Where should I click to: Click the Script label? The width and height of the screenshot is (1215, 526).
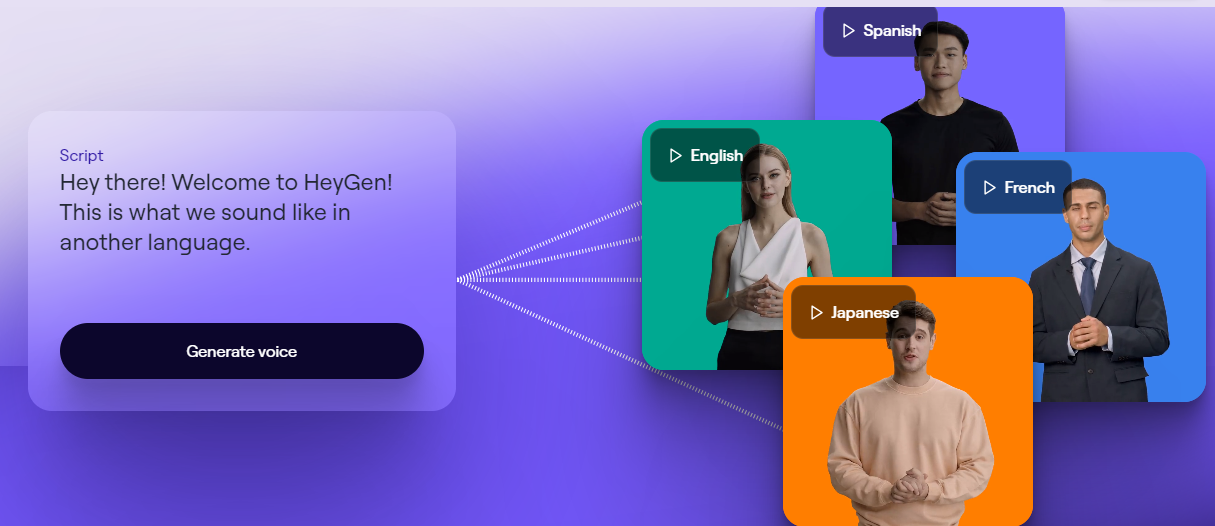coord(81,155)
